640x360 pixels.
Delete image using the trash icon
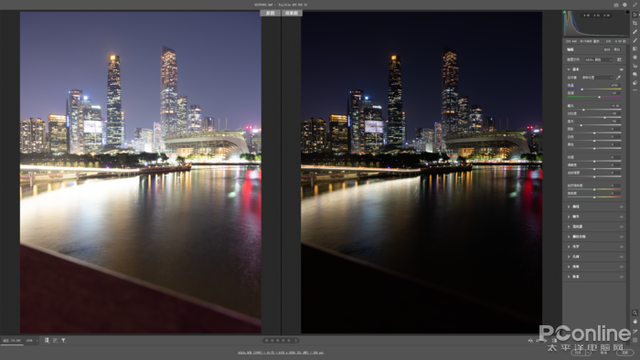[x=296, y=340]
